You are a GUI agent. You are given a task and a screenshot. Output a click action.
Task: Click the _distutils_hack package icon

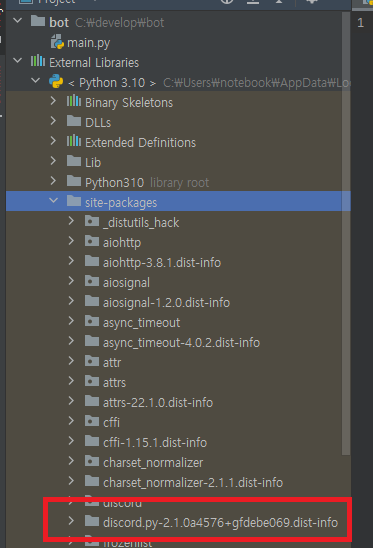[x=92, y=221]
